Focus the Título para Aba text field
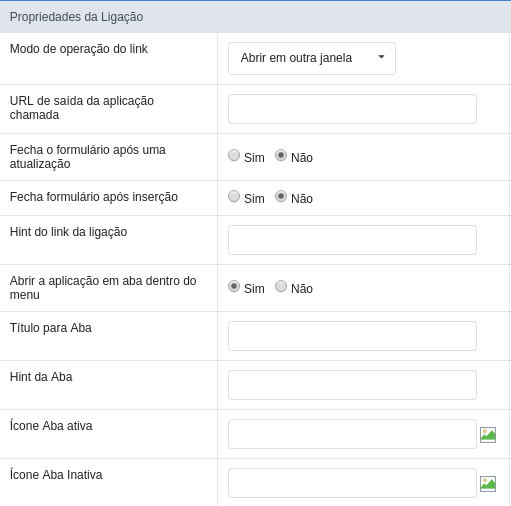The height and width of the screenshot is (506, 511). 352,336
